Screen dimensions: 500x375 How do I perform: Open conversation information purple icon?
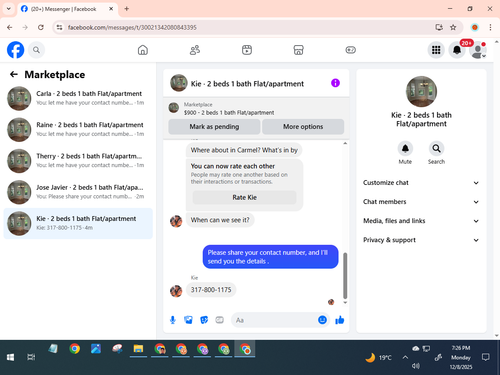click(335, 83)
